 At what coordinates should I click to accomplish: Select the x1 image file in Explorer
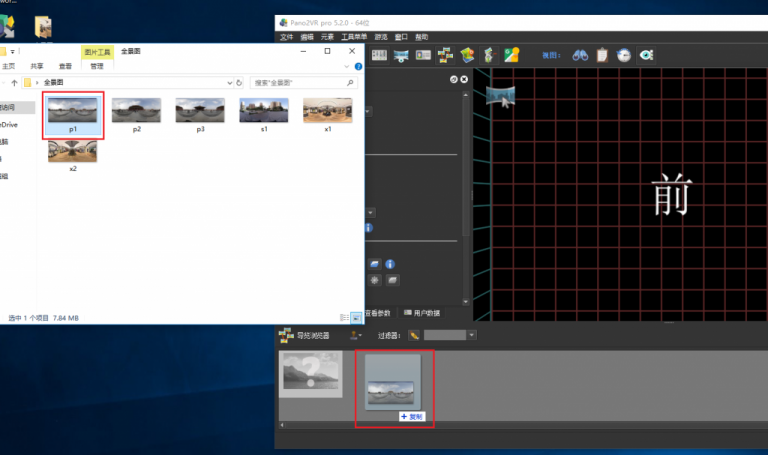click(328, 115)
